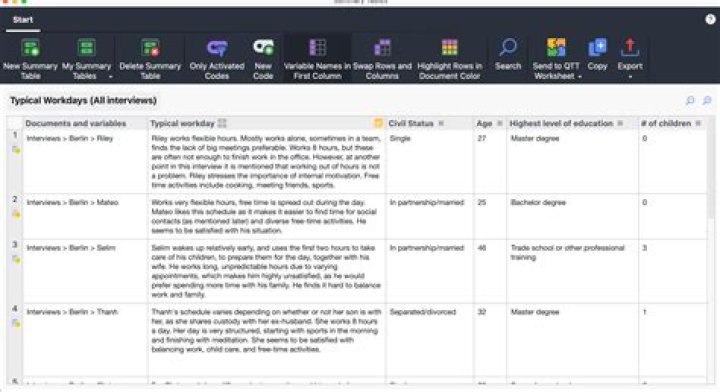The height and width of the screenshot is (392, 720).
Task: Click the Civil Status column menu icon
Action: (441, 123)
